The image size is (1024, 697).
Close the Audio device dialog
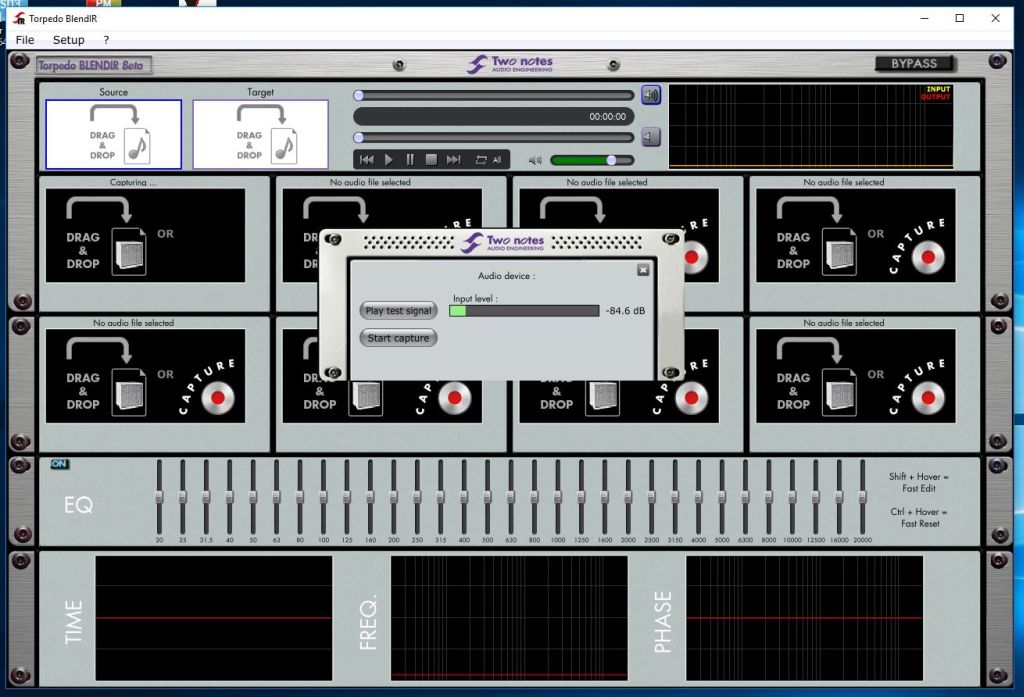tap(643, 270)
